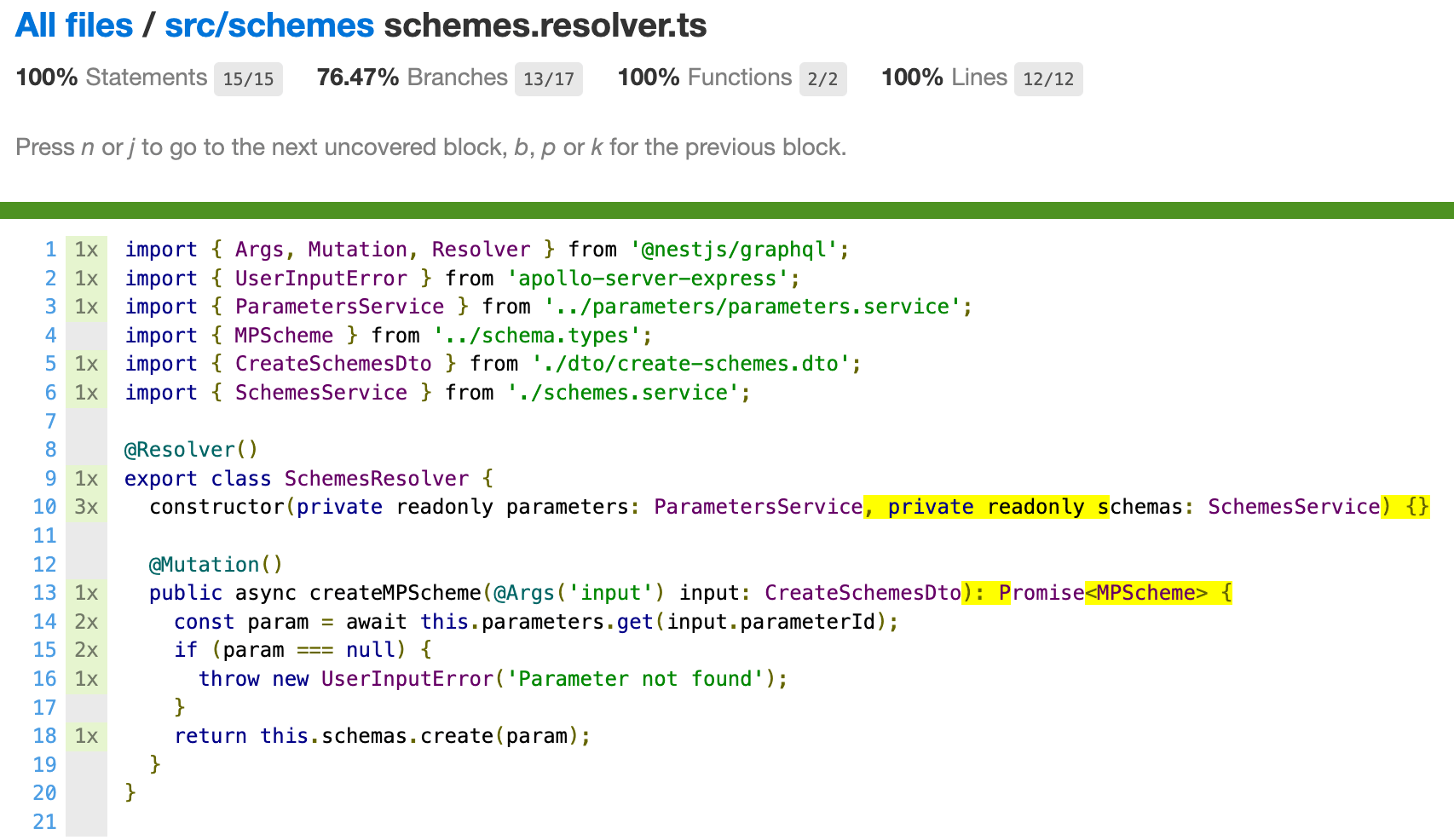Viewport: 1454px width, 840px height.
Task: Jump to line number 13
Action: coord(44,593)
